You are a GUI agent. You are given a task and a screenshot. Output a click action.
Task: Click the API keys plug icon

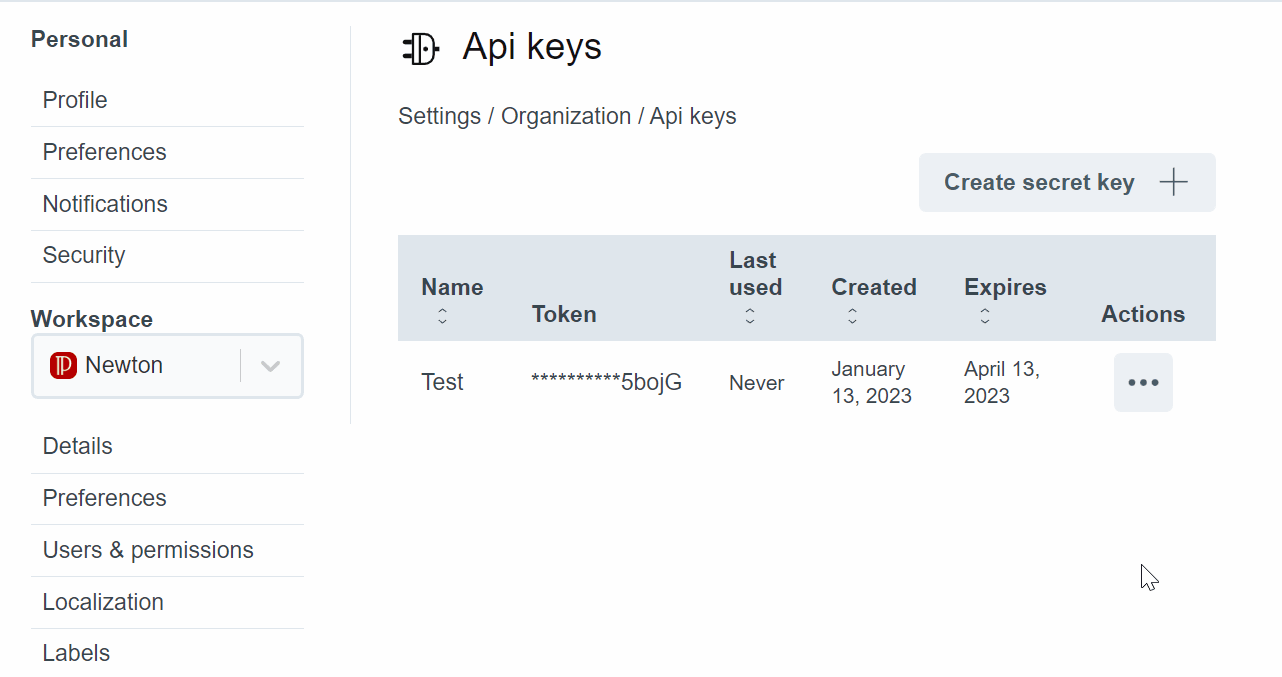[x=420, y=48]
